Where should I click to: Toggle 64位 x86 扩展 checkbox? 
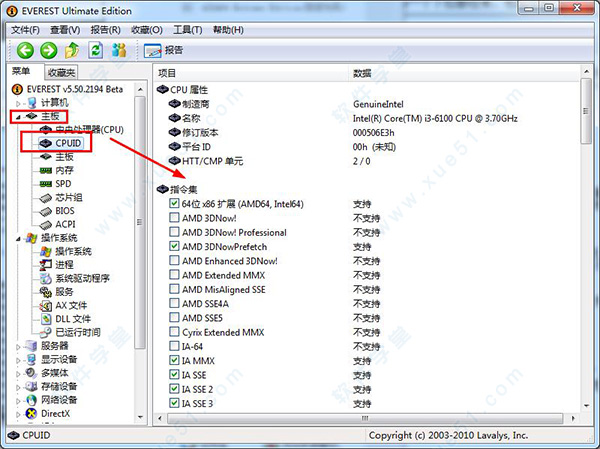coord(174,204)
